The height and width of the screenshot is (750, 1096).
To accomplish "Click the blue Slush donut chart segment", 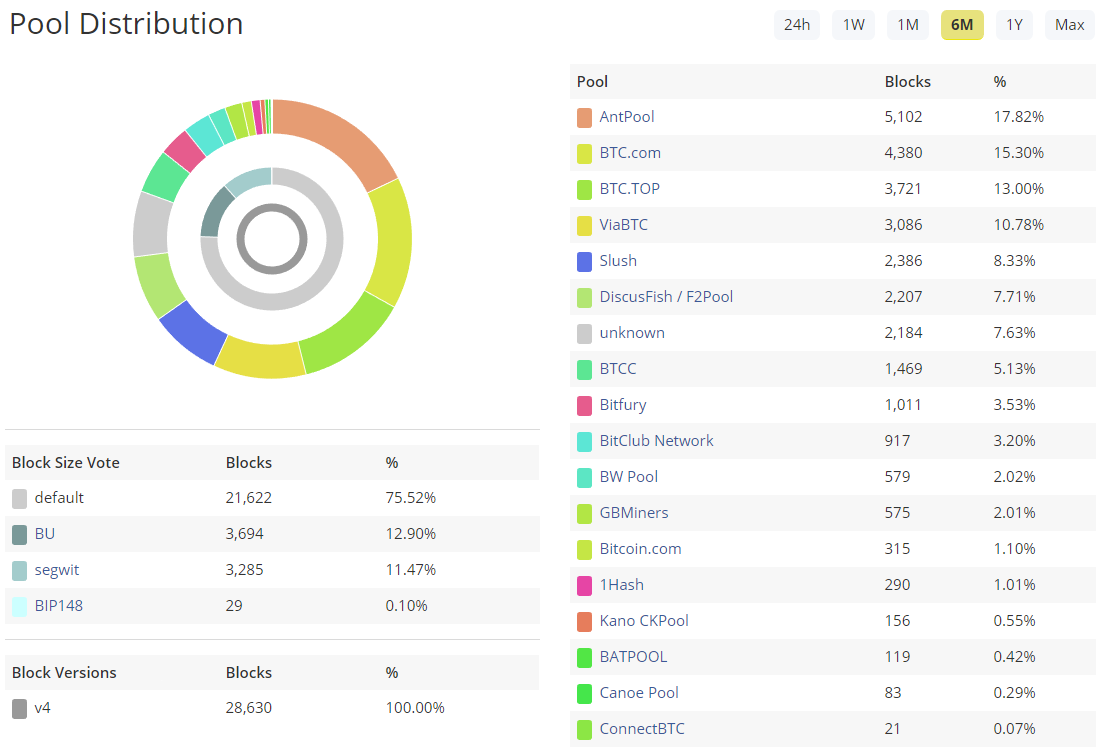I will [x=190, y=331].
